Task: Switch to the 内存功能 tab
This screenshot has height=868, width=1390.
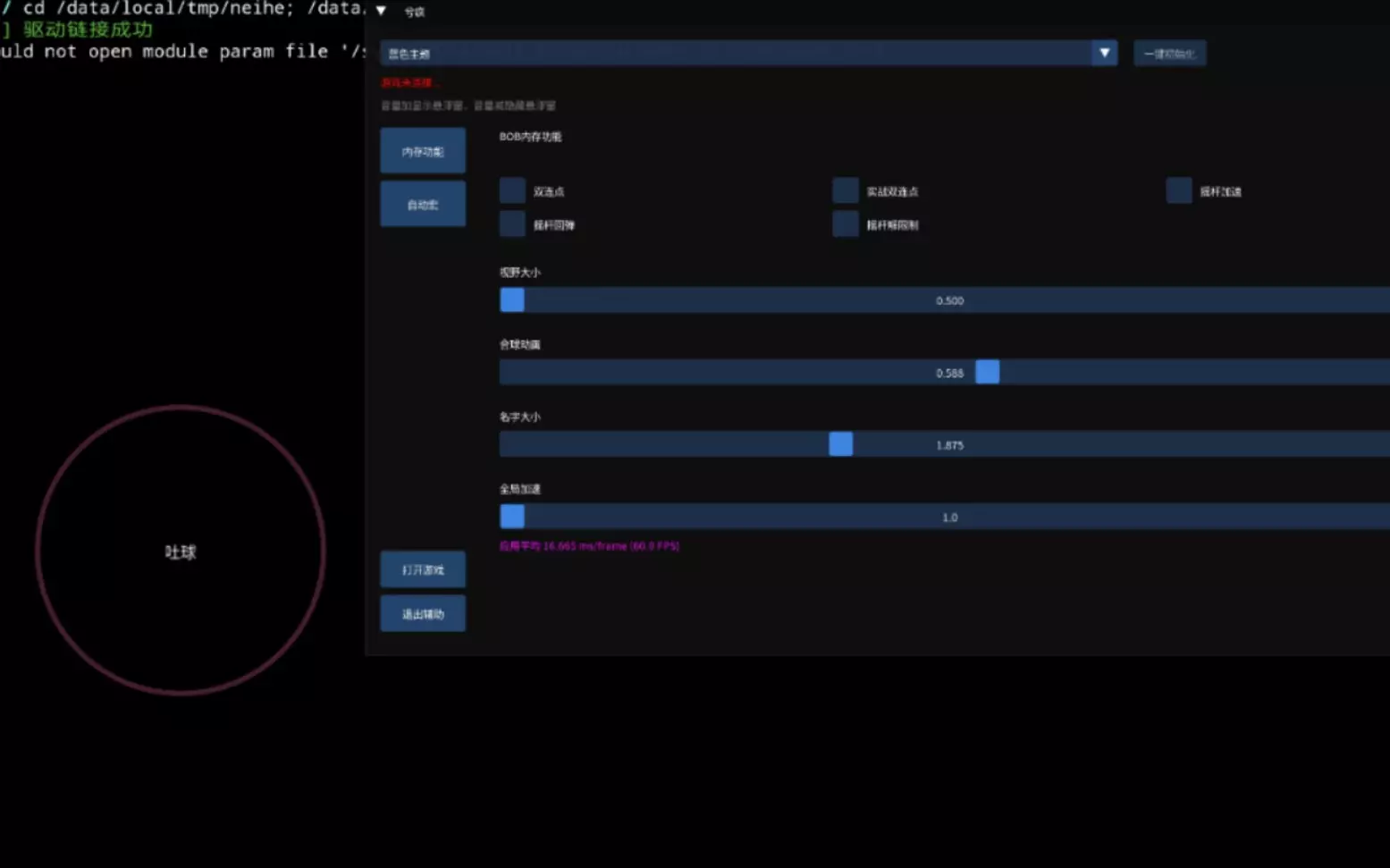Action: coord(423,151)
